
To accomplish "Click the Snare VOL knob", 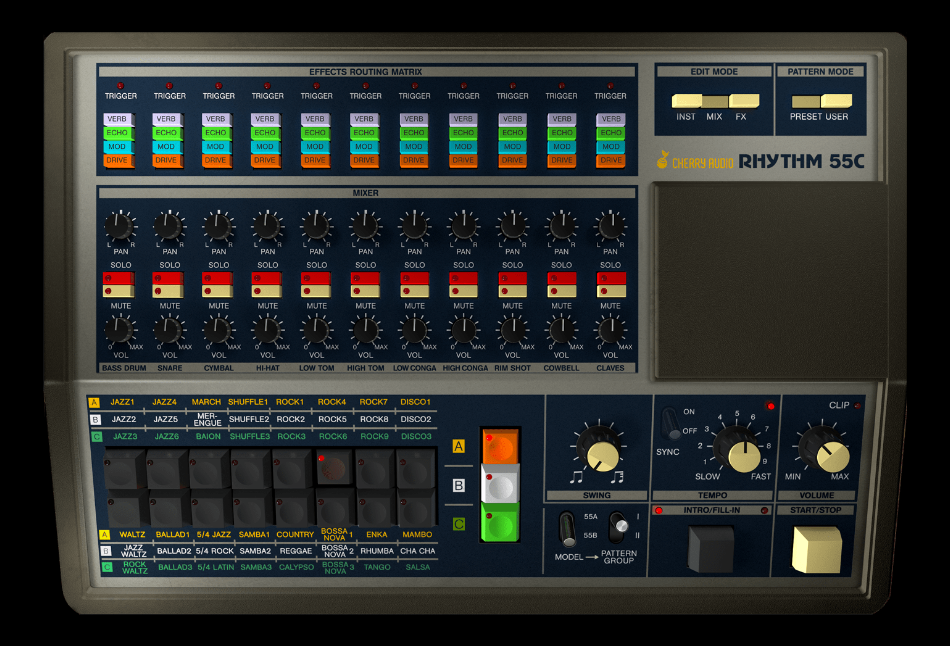I will coord(168,330).
